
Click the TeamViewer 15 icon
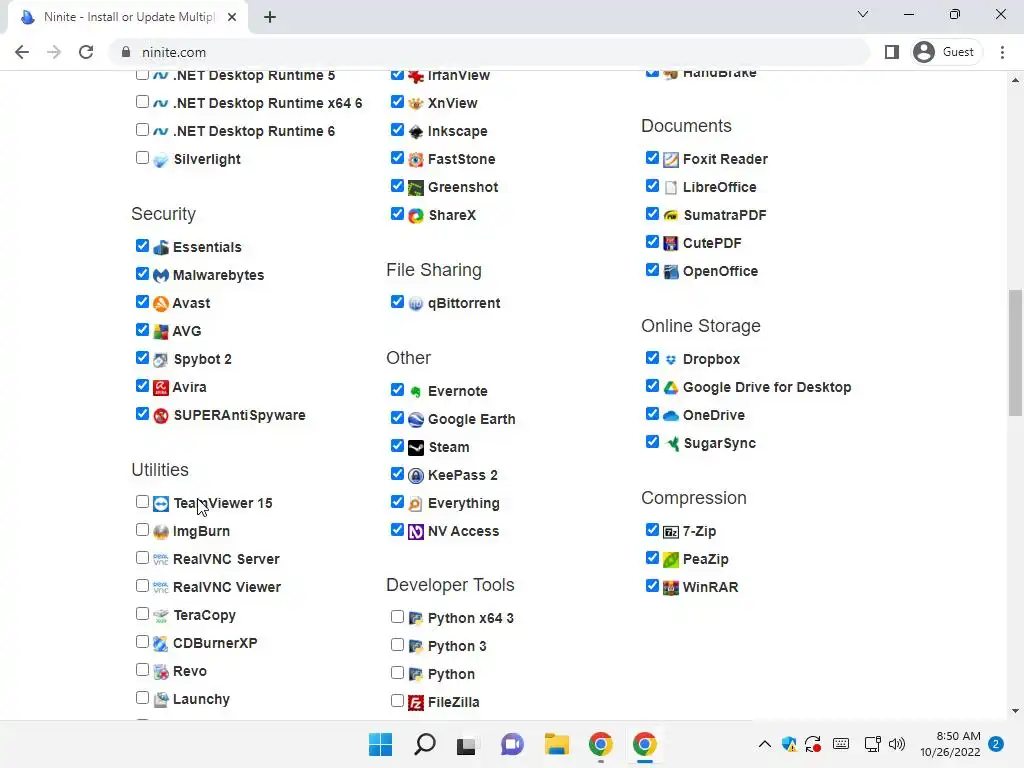pyautogui.click(x=161, y=504)
